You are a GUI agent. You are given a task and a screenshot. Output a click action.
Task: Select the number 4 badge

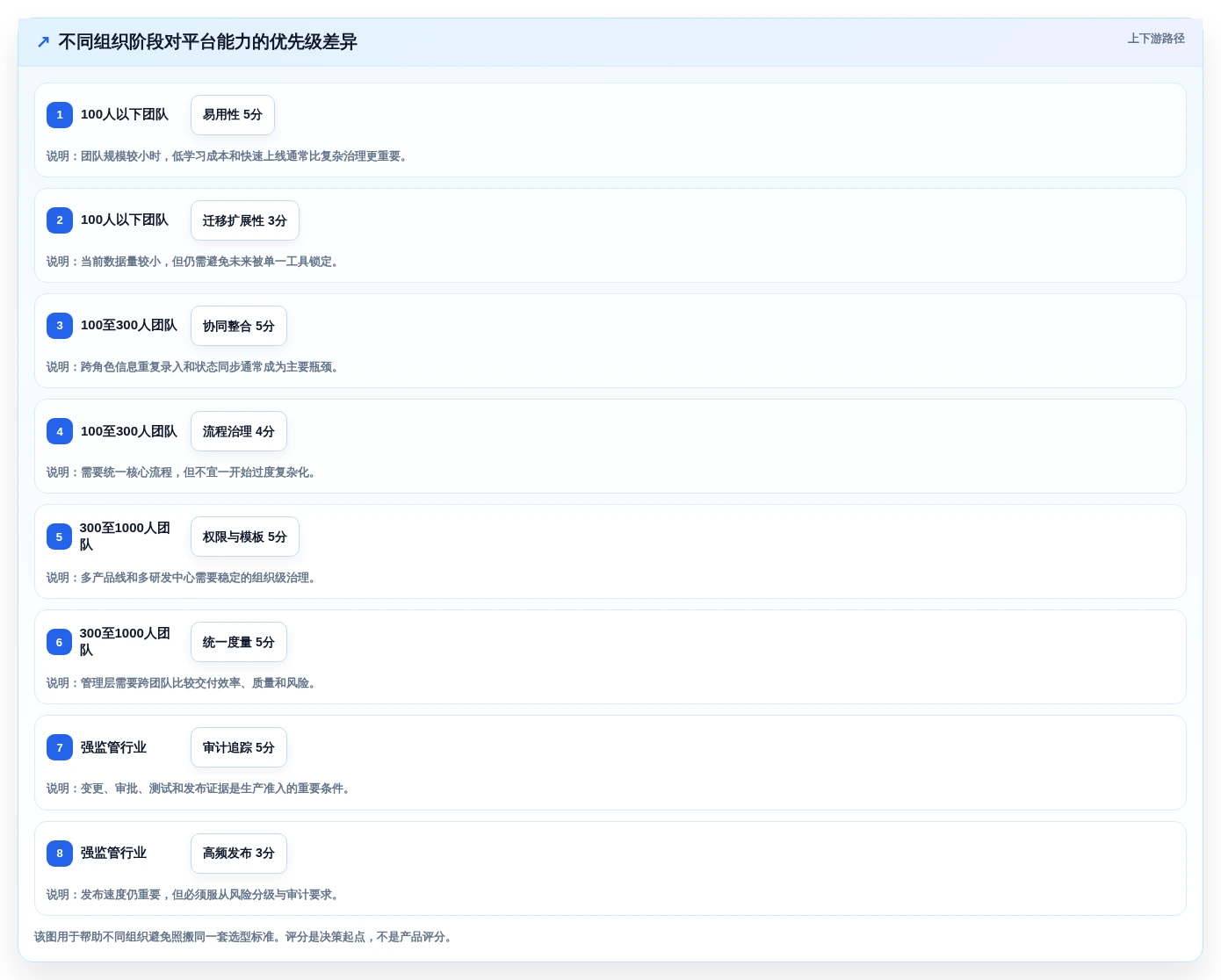click(60, 431)
